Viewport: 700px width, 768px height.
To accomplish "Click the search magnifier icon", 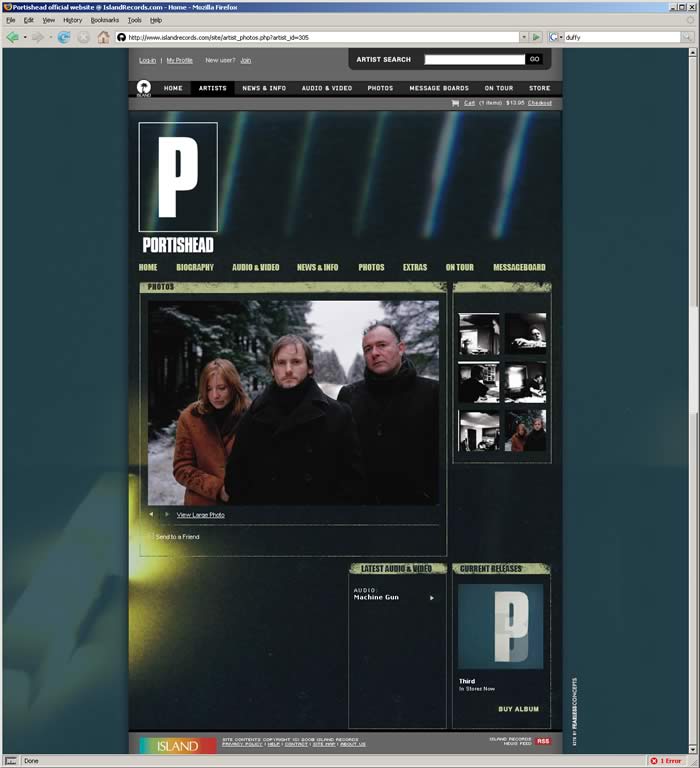I will [x=687, y=37].
